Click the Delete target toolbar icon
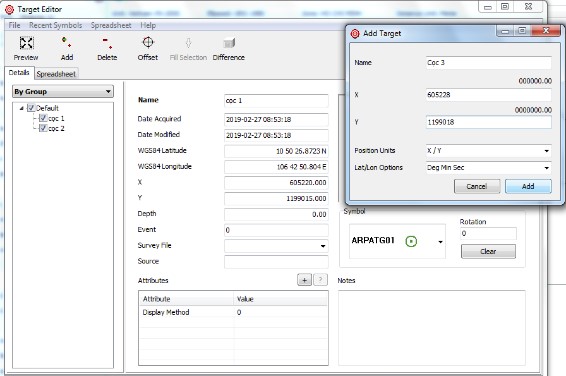This screenshot has width=566, height=376. pyautogui.click(x=107, y=48)
